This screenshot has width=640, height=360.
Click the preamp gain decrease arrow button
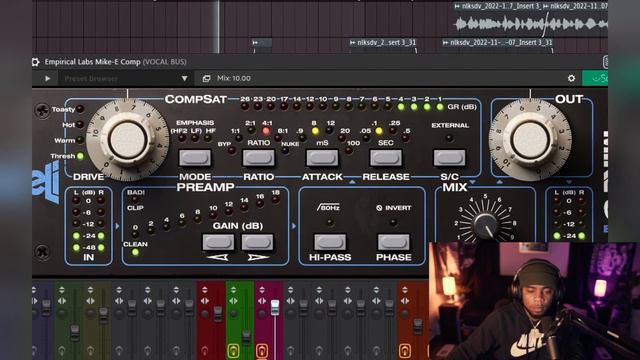[x=218, y=242]
